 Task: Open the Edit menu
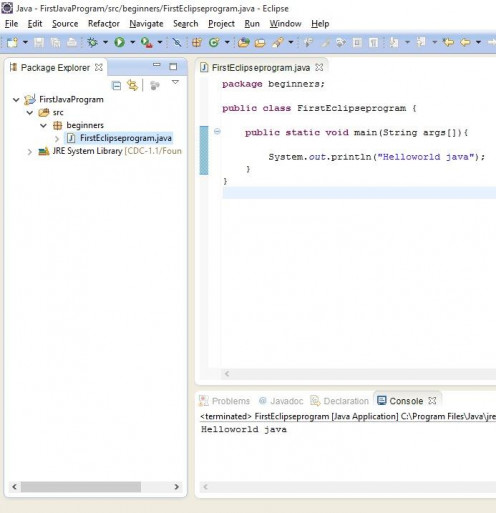coord(35,24)
